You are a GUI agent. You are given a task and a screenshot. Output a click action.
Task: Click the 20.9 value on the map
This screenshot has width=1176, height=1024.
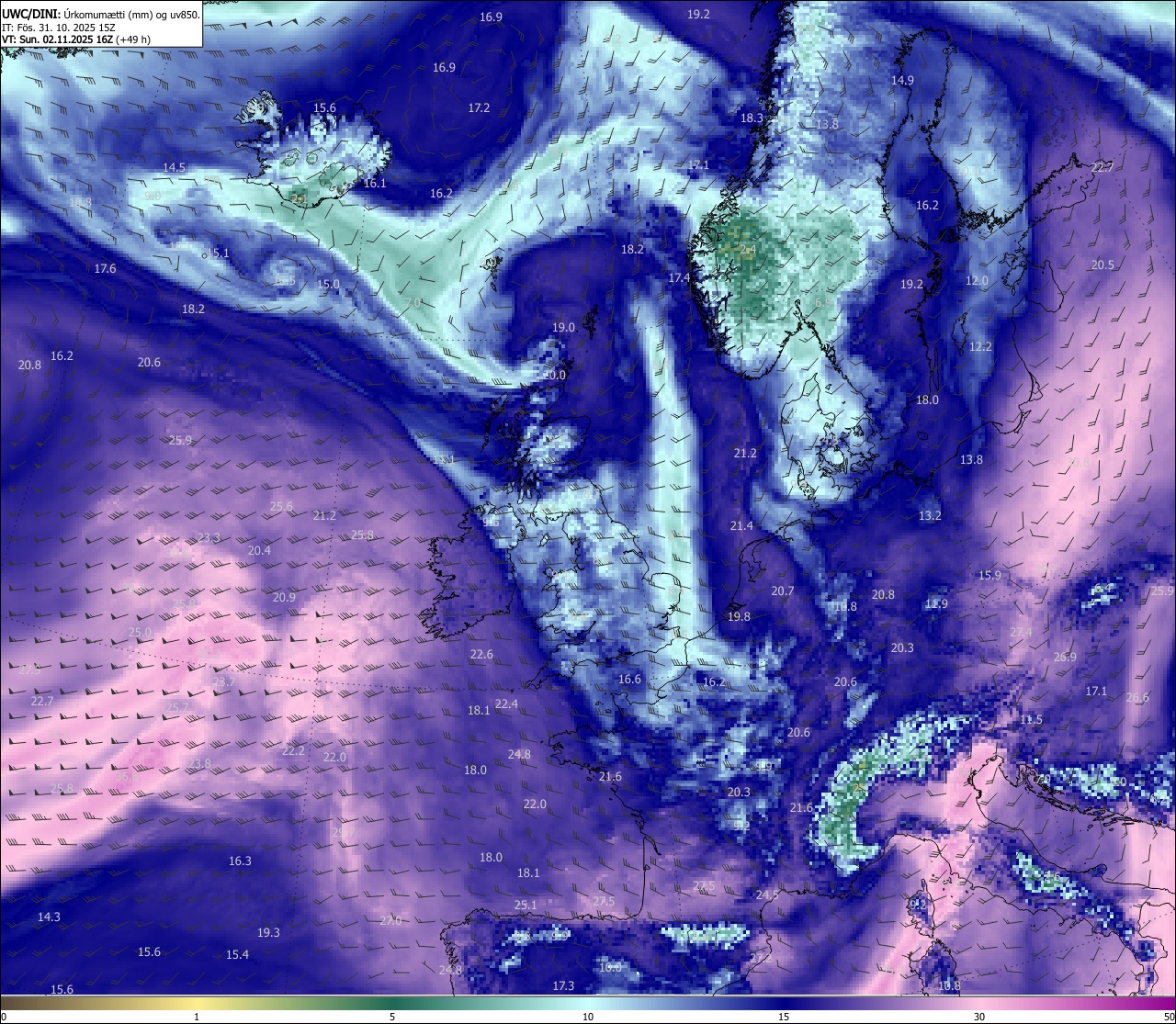point(284,597)
